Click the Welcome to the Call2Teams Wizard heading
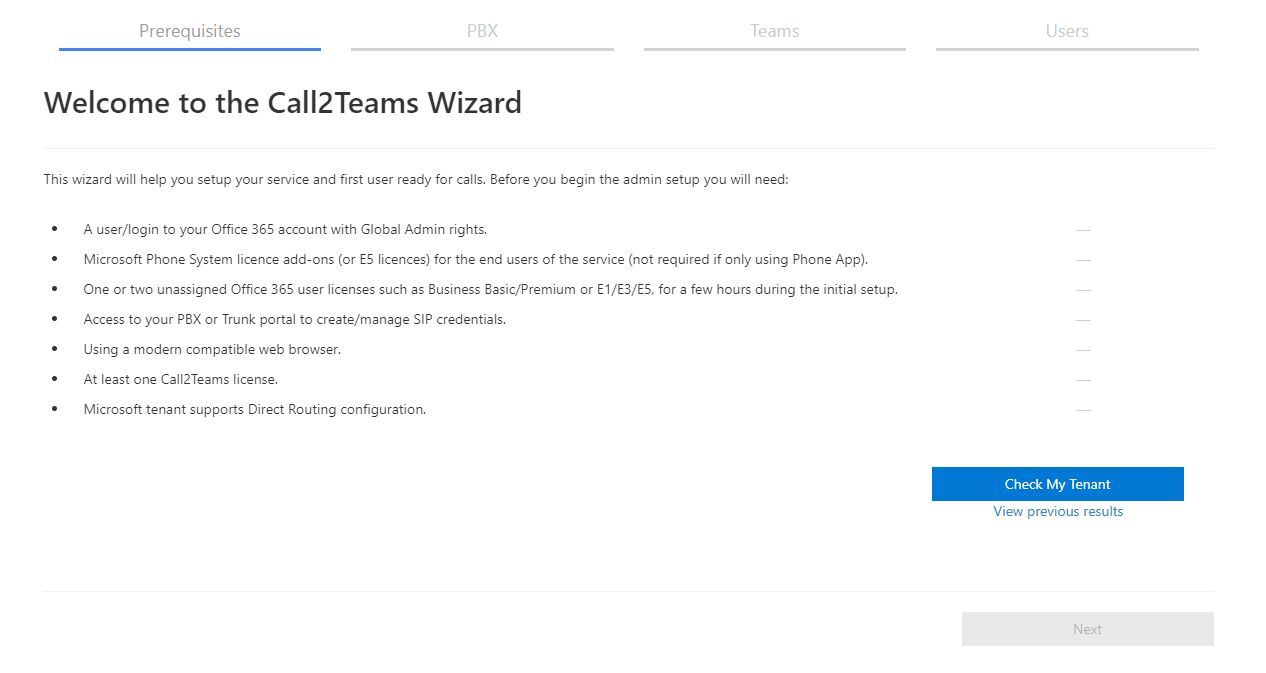1266x673 pixels. [x=283, y=102]
